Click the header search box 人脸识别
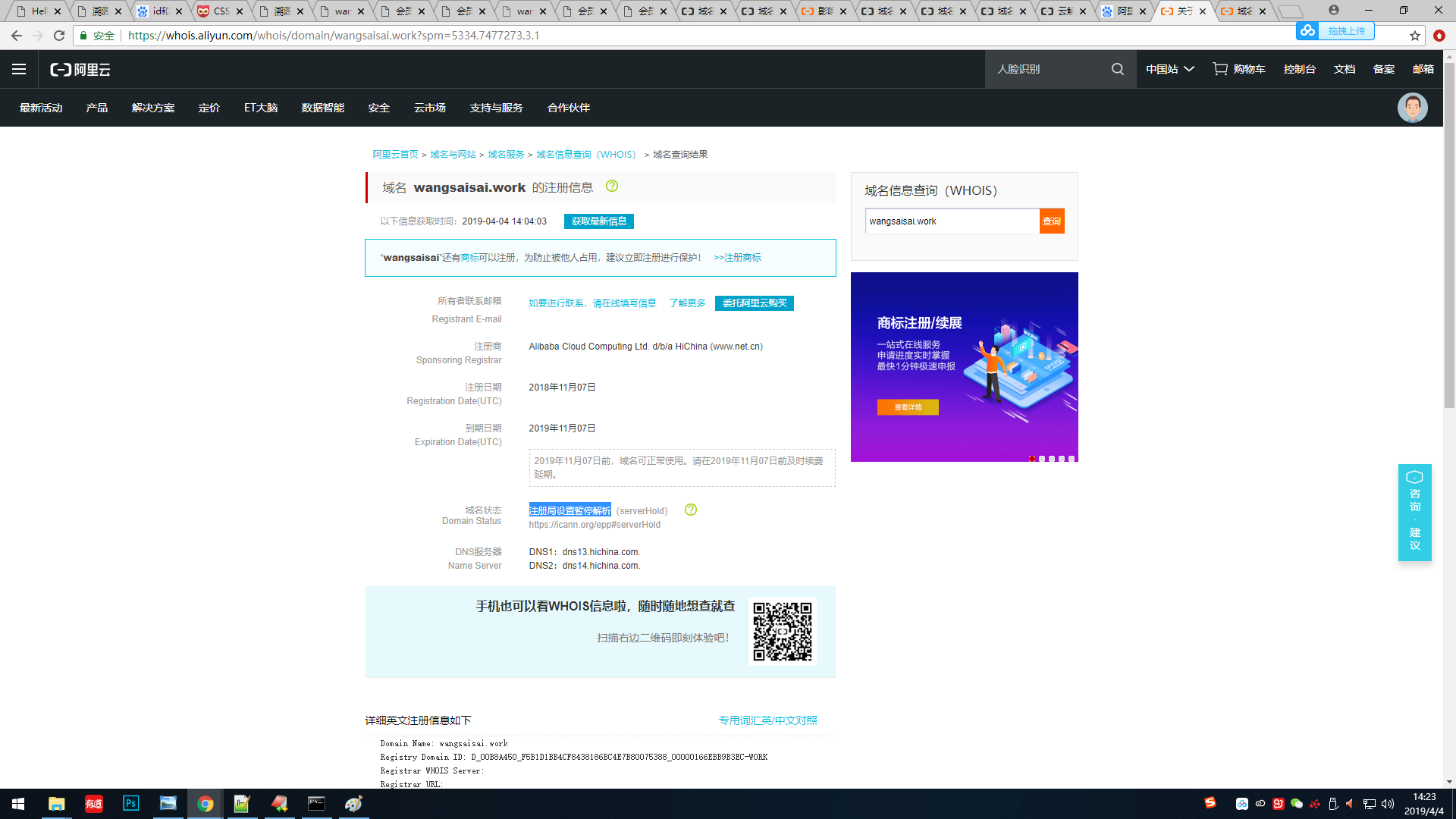The height and width of the screenshot is (819, 1456). 1046,69
